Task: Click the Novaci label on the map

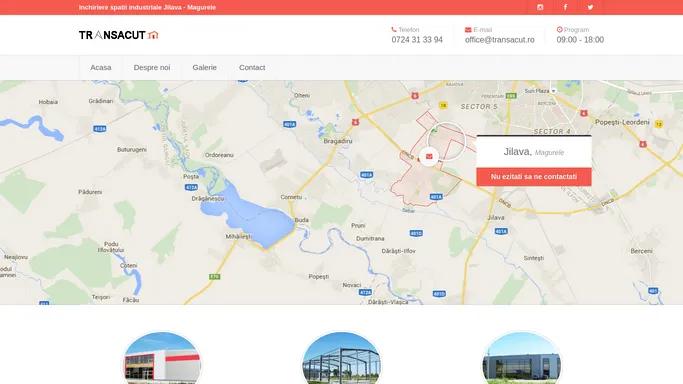Action: click(352, 285)
